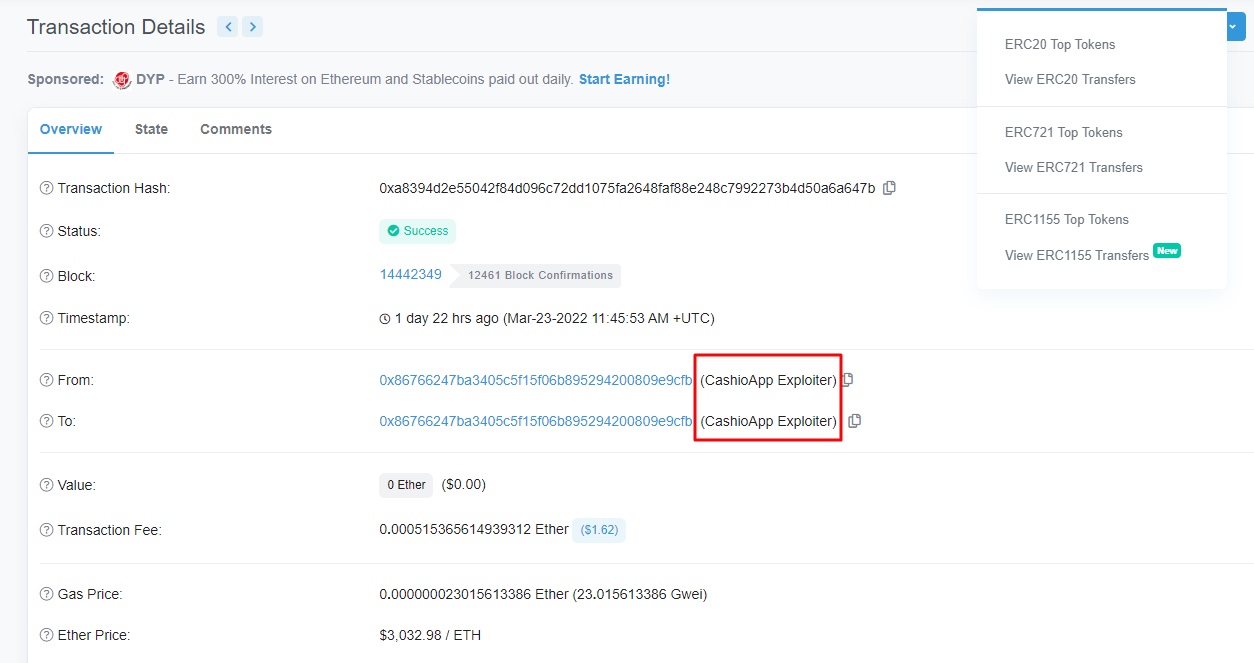Go to next transaction arrow
This screenshot has height=663, width=1254.
(x=253, y=27)
